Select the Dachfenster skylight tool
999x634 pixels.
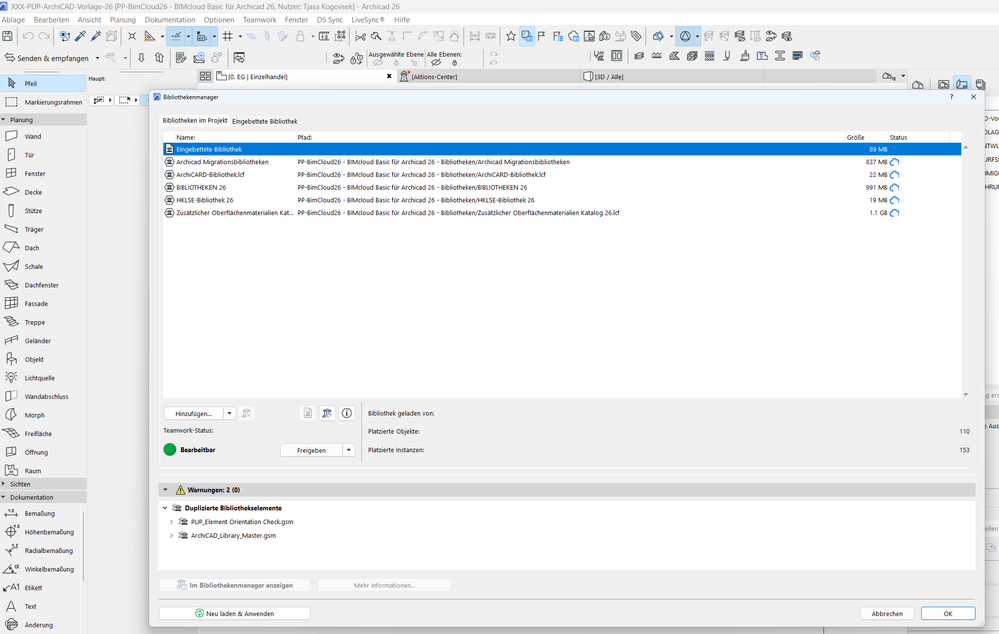pyautogui.click(x=41, y=285)
